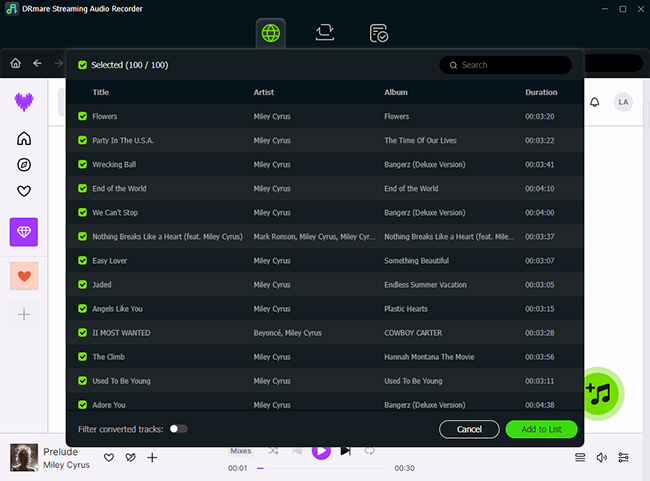650x481 pixels.
Task: Click Add to List button
Action: (x=541, y=429)
